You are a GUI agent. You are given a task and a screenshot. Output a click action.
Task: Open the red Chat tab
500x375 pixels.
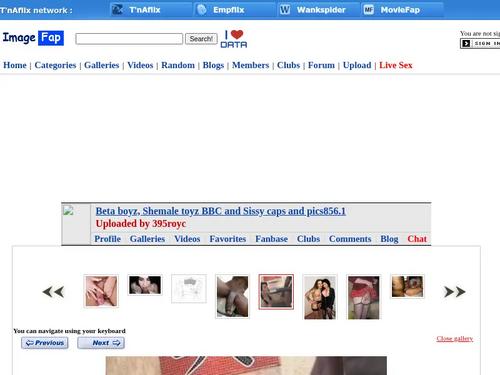click(x=417, y=239)
